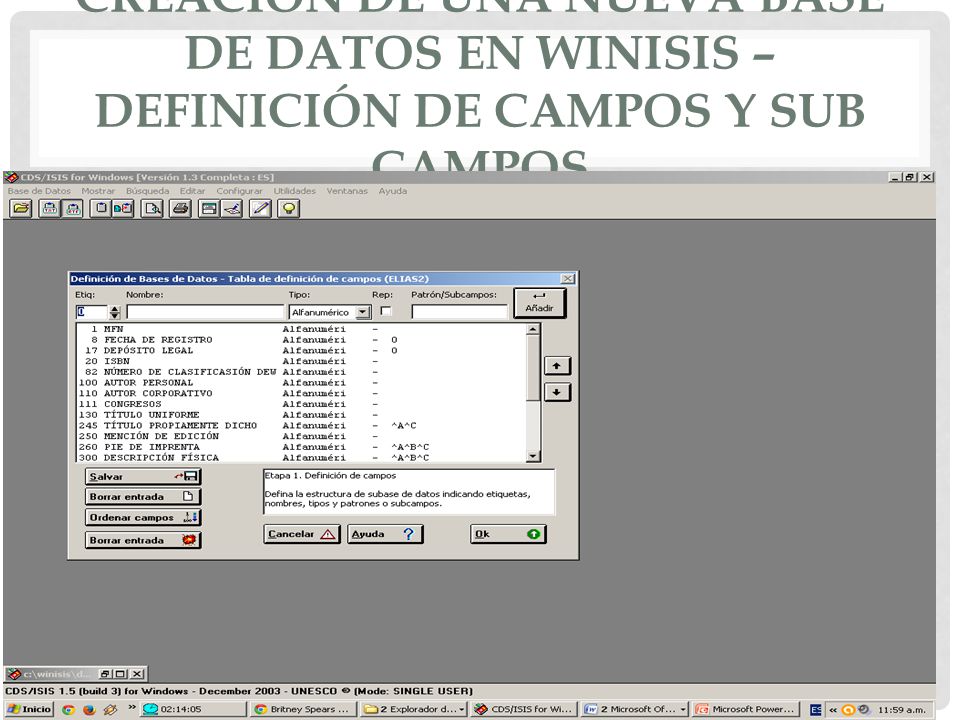Screen dimensions: 960x720
Task: Click the orange tray icon
Action: pyautogui.click(x=848, y=710)
